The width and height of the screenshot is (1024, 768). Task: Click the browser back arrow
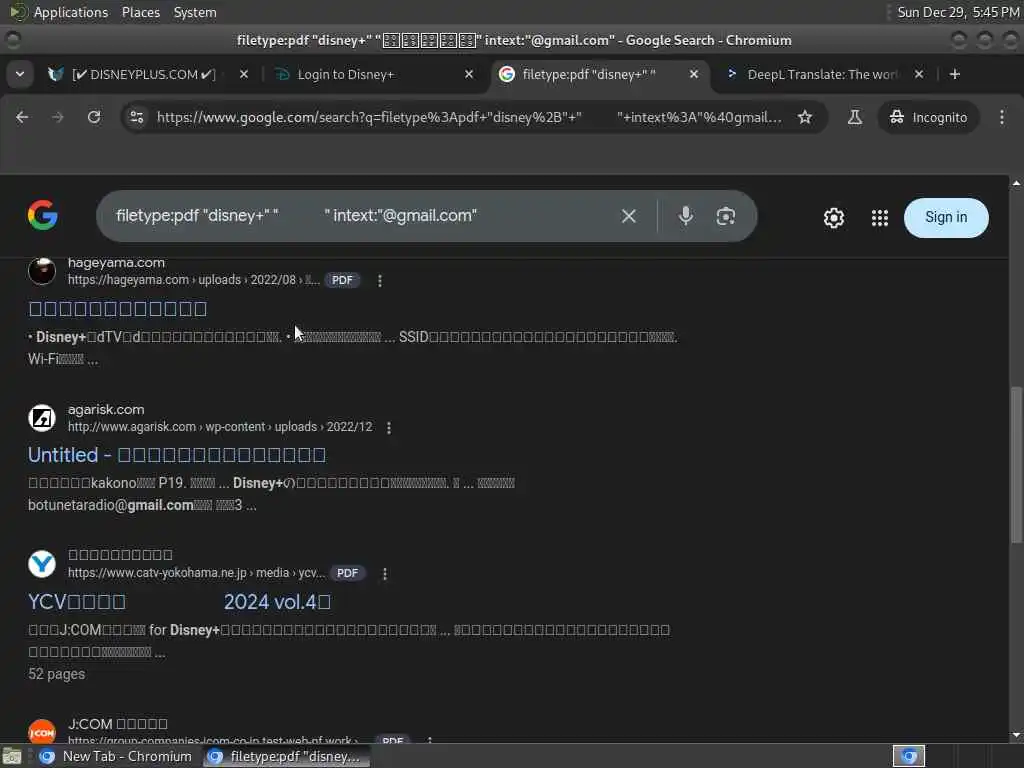click(22, 117)
